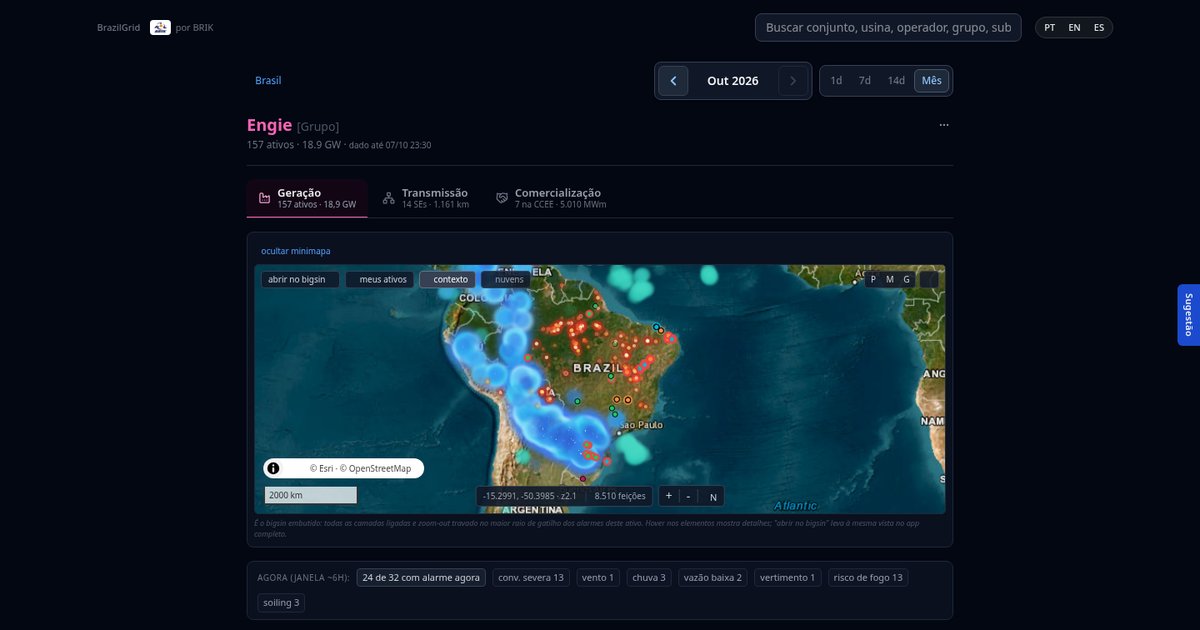Toggle the nuvens cloud layer

506,279
